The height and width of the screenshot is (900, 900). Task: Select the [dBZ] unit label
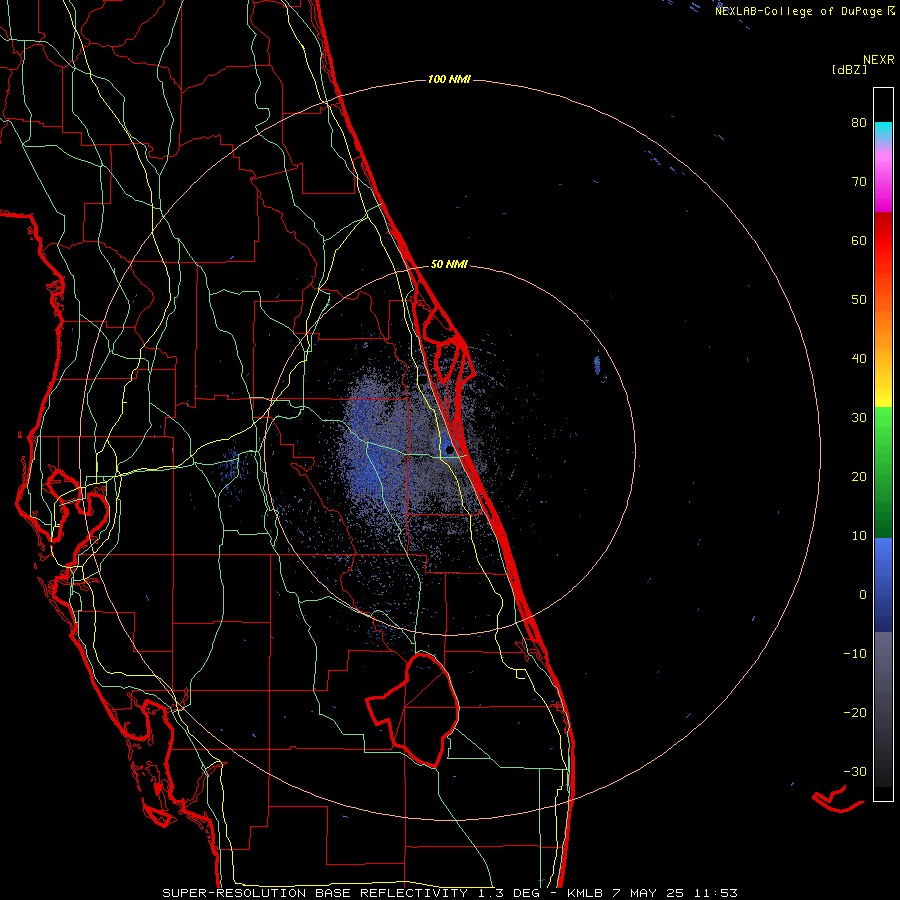coord(849,70)
